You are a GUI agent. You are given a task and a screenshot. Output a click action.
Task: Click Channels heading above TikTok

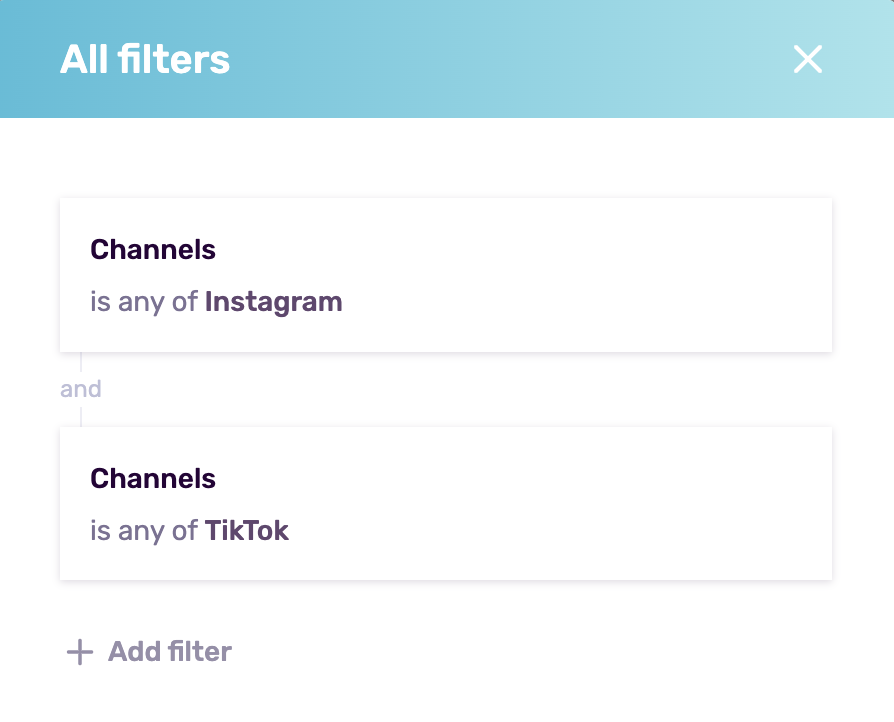coord(153,478)
